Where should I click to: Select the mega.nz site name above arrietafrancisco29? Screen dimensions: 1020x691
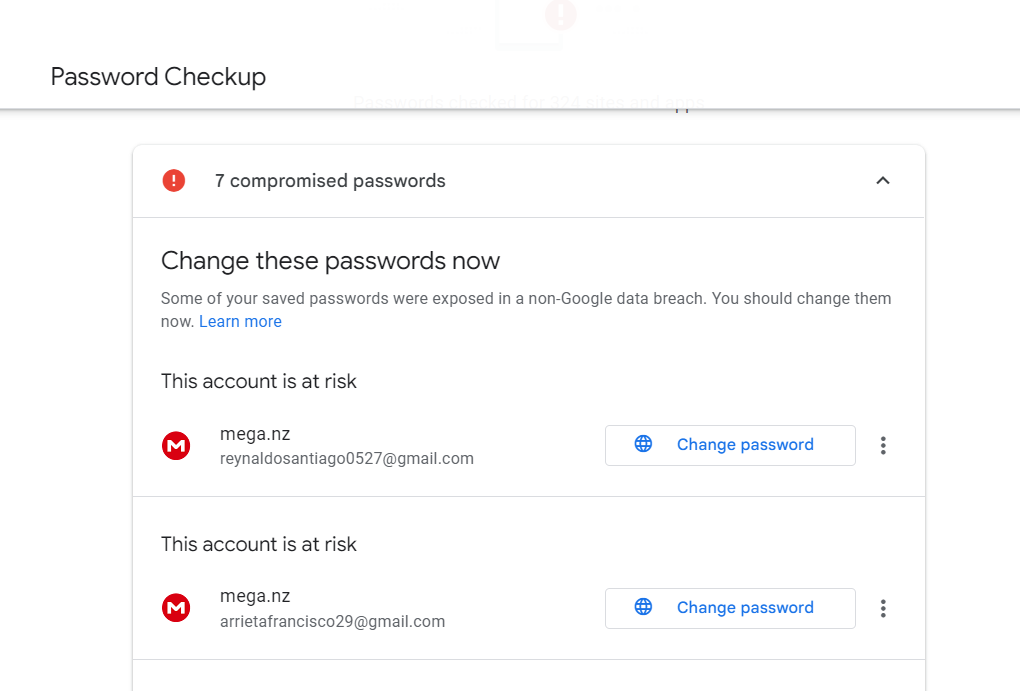pos(255,596)
